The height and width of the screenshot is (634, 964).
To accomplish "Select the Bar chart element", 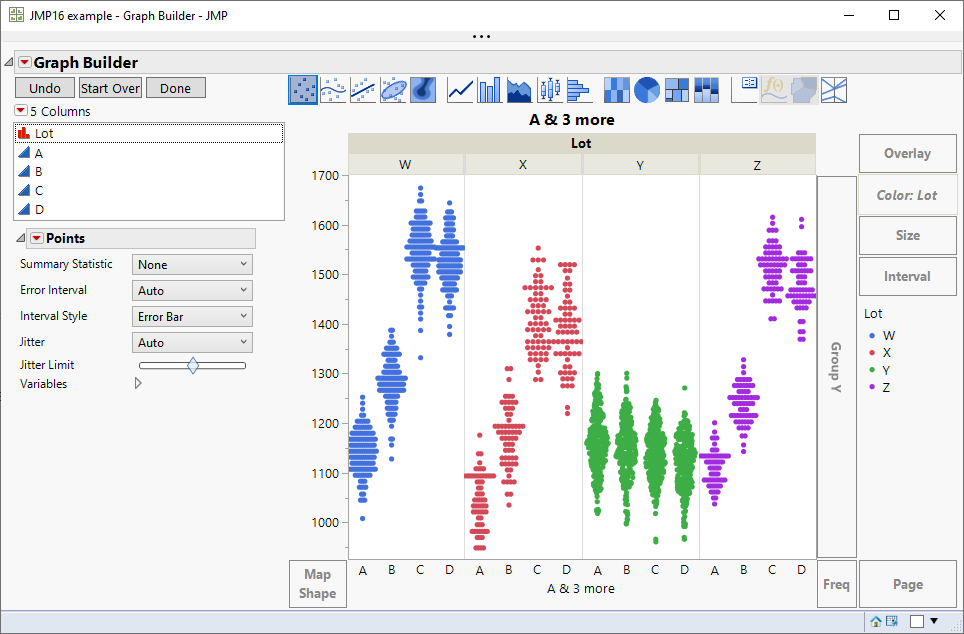I will tap(488, 89).
